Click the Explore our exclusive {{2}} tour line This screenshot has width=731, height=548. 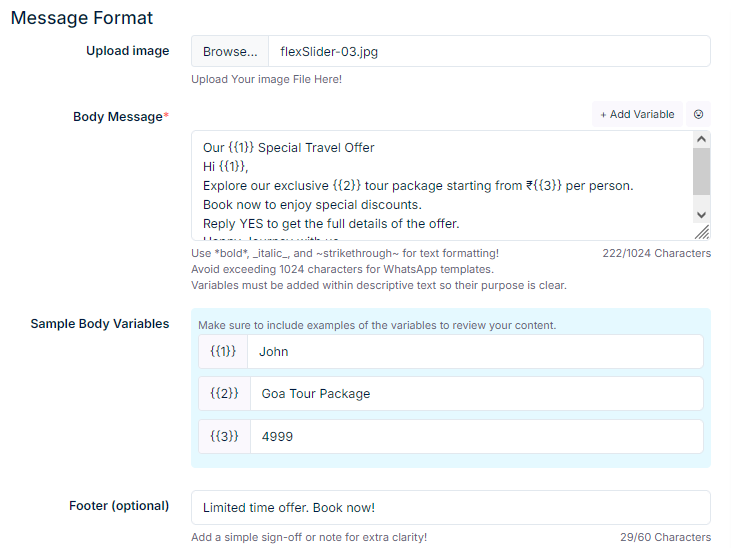coord(418,186)
